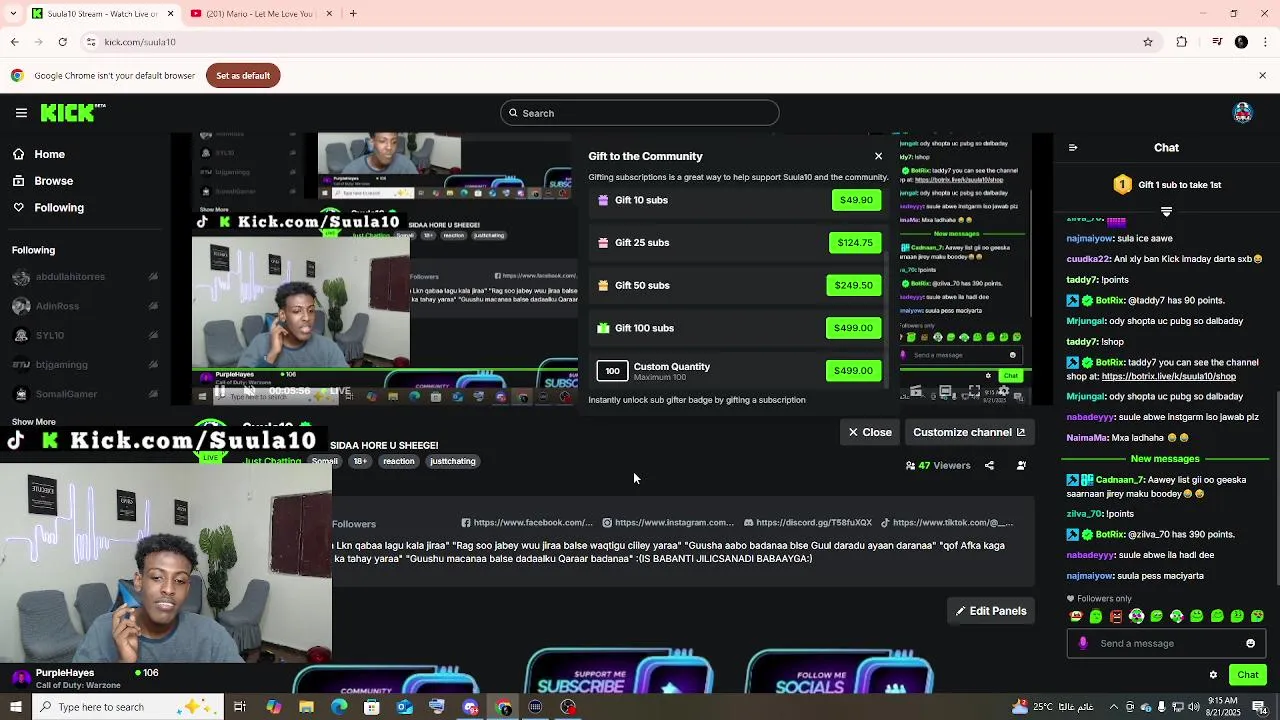Open the Instagram panel link
This screenshot has height=720, width=1280.
pos(668,522)
